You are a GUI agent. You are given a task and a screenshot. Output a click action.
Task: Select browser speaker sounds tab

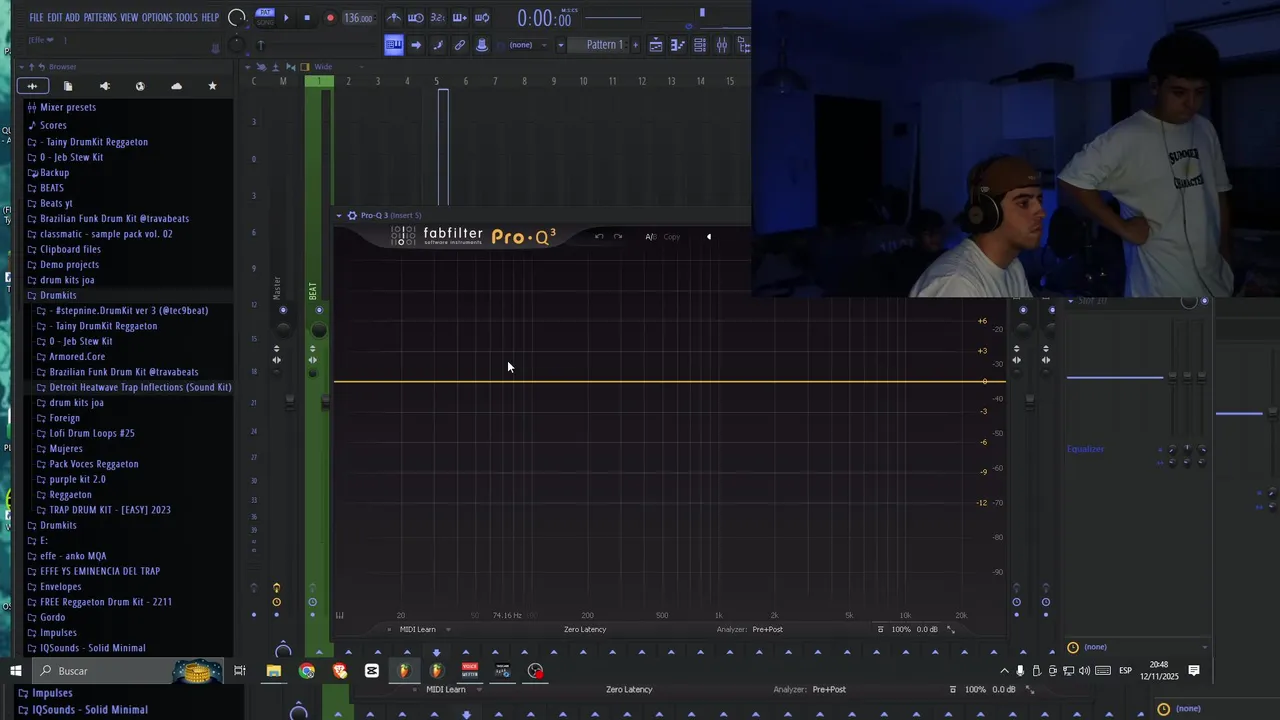(x=104, y=86)
